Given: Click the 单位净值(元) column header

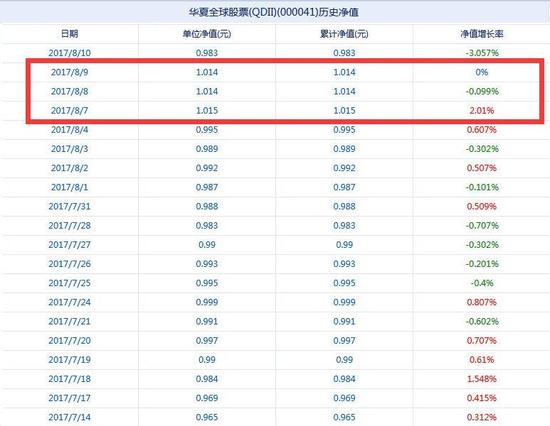Looking at the screenshot, I should click(207, 34).
